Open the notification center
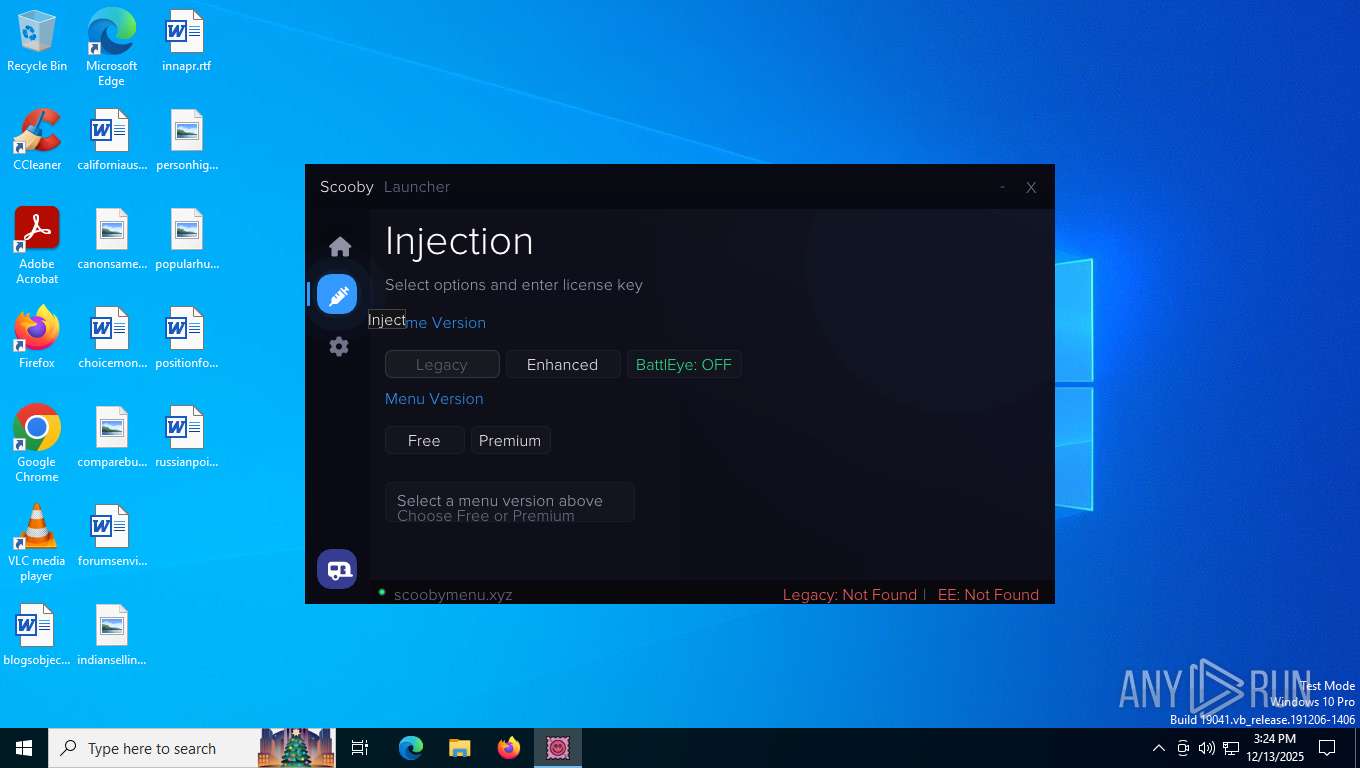1360x768 pixels. pyautogui.click(x=1327, y=748)
